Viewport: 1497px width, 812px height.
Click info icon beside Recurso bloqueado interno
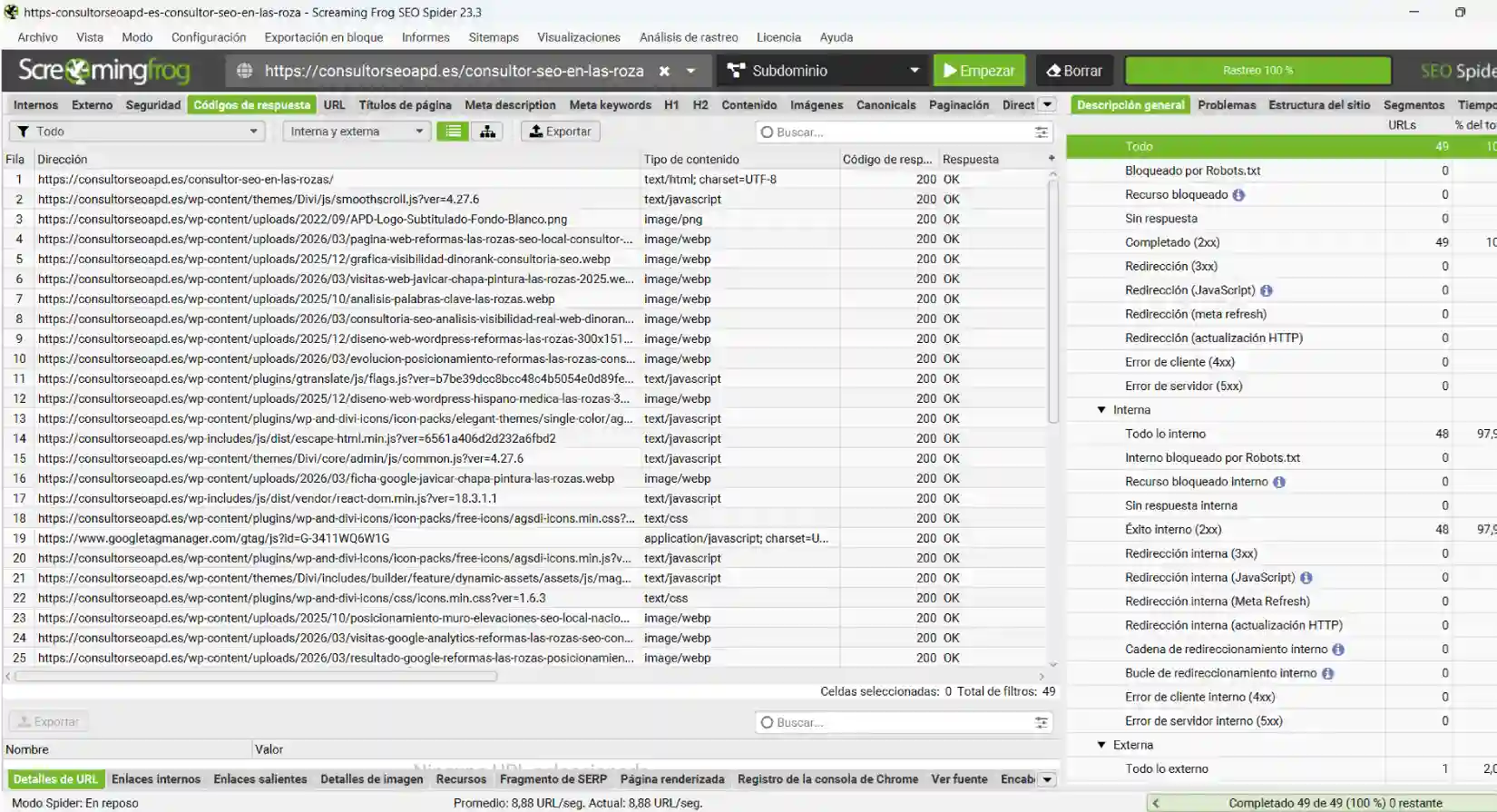1278,483
